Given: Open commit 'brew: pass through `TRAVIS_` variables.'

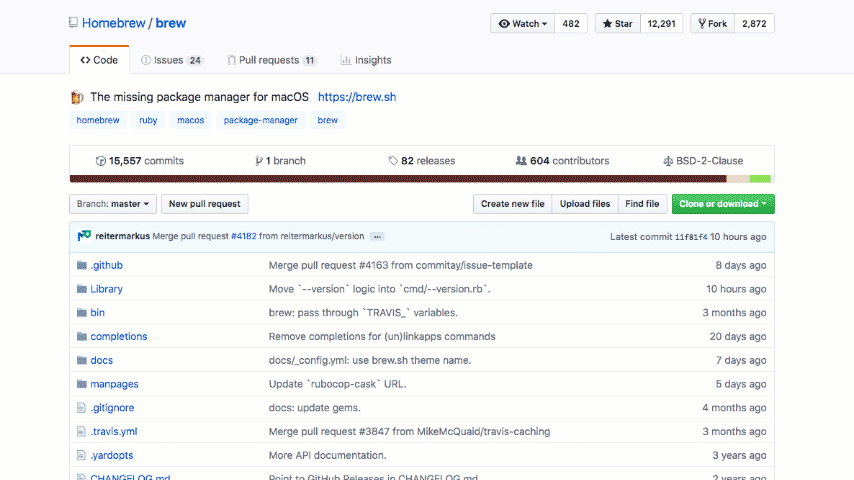Looking at the screenshot, I should pos(363,313).
